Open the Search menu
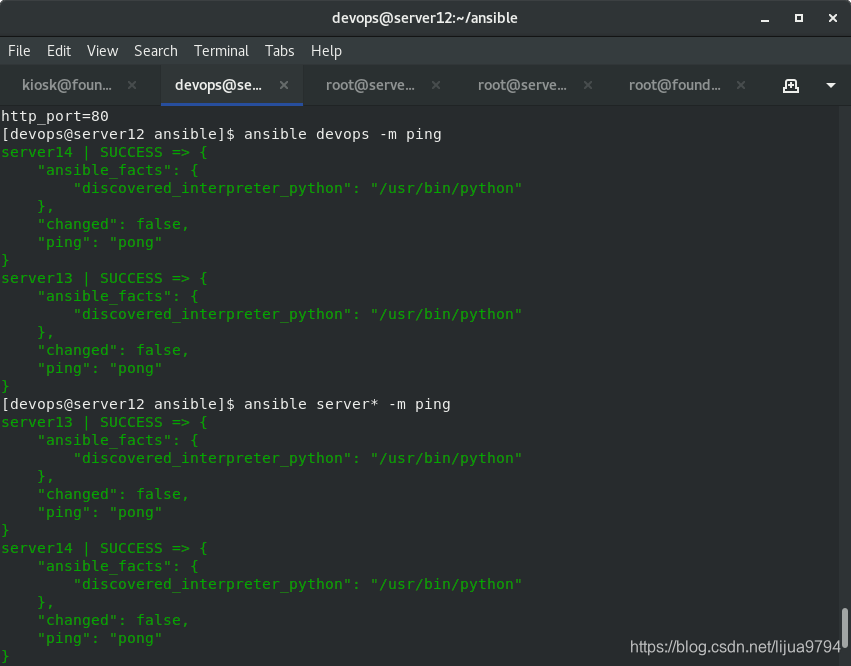851x666 pixels. click(x=156, y=51)
